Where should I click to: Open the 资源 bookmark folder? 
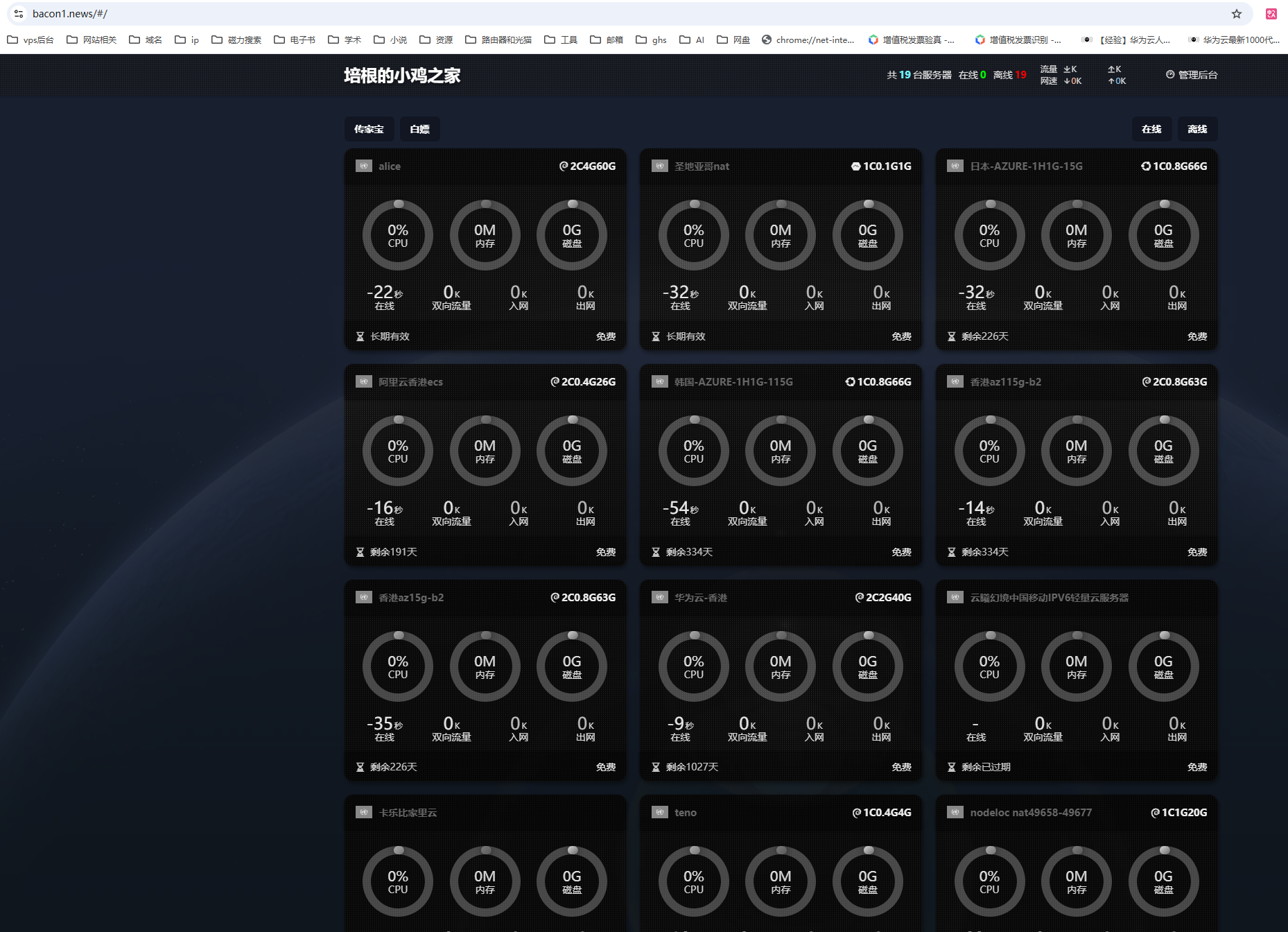tap(436, 40)
